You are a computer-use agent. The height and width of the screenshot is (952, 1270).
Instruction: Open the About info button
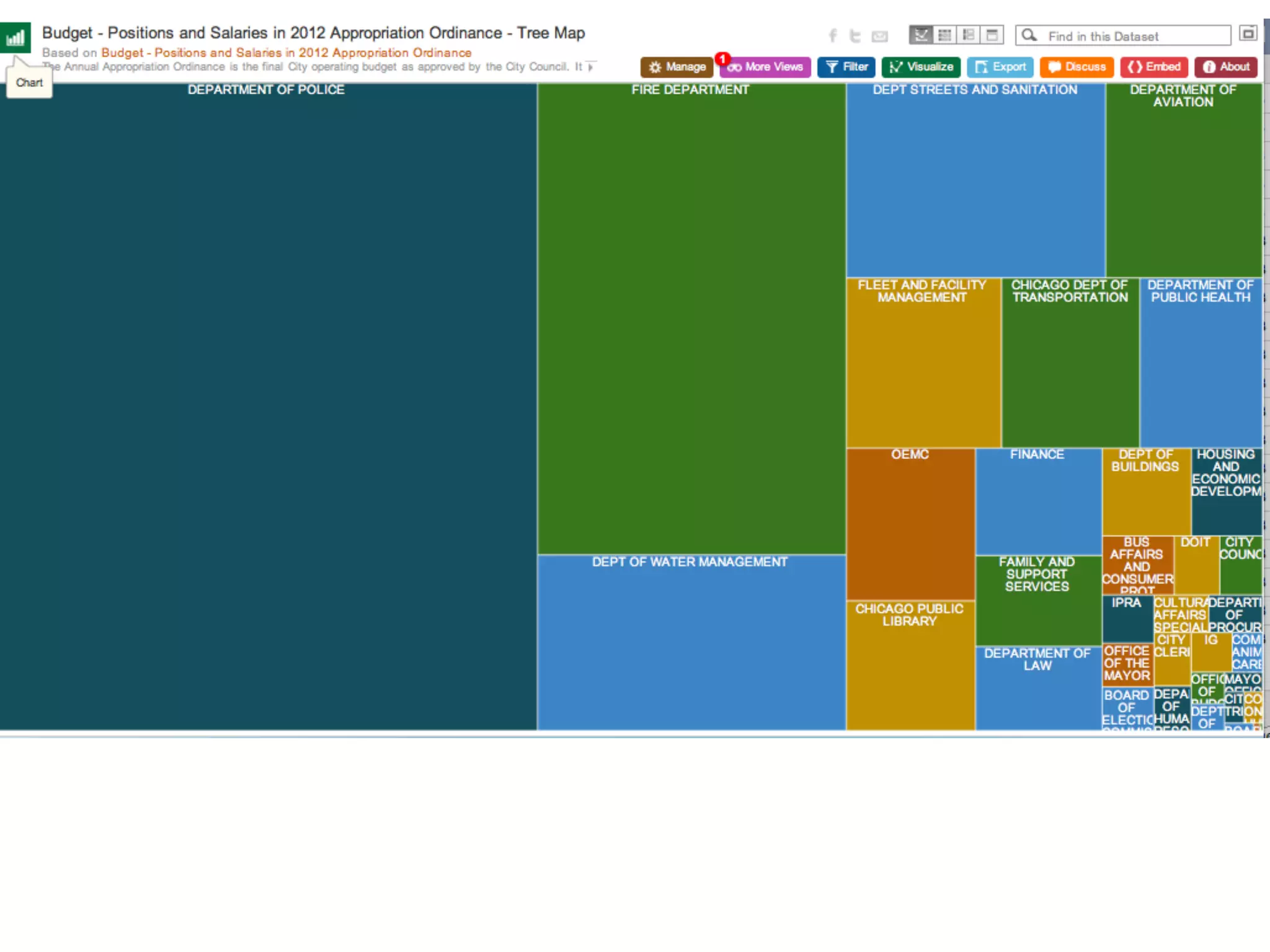[1226, 67]
